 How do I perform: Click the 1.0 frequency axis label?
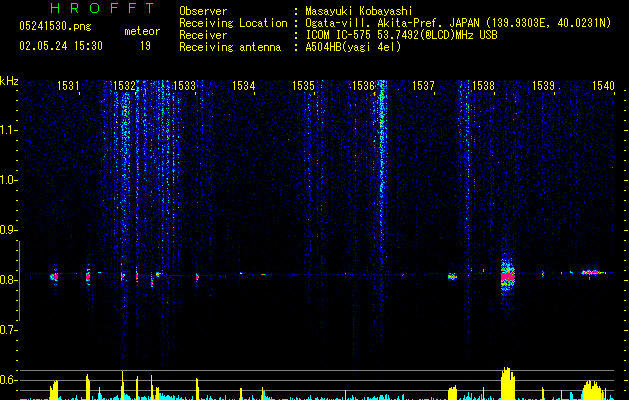8,180
